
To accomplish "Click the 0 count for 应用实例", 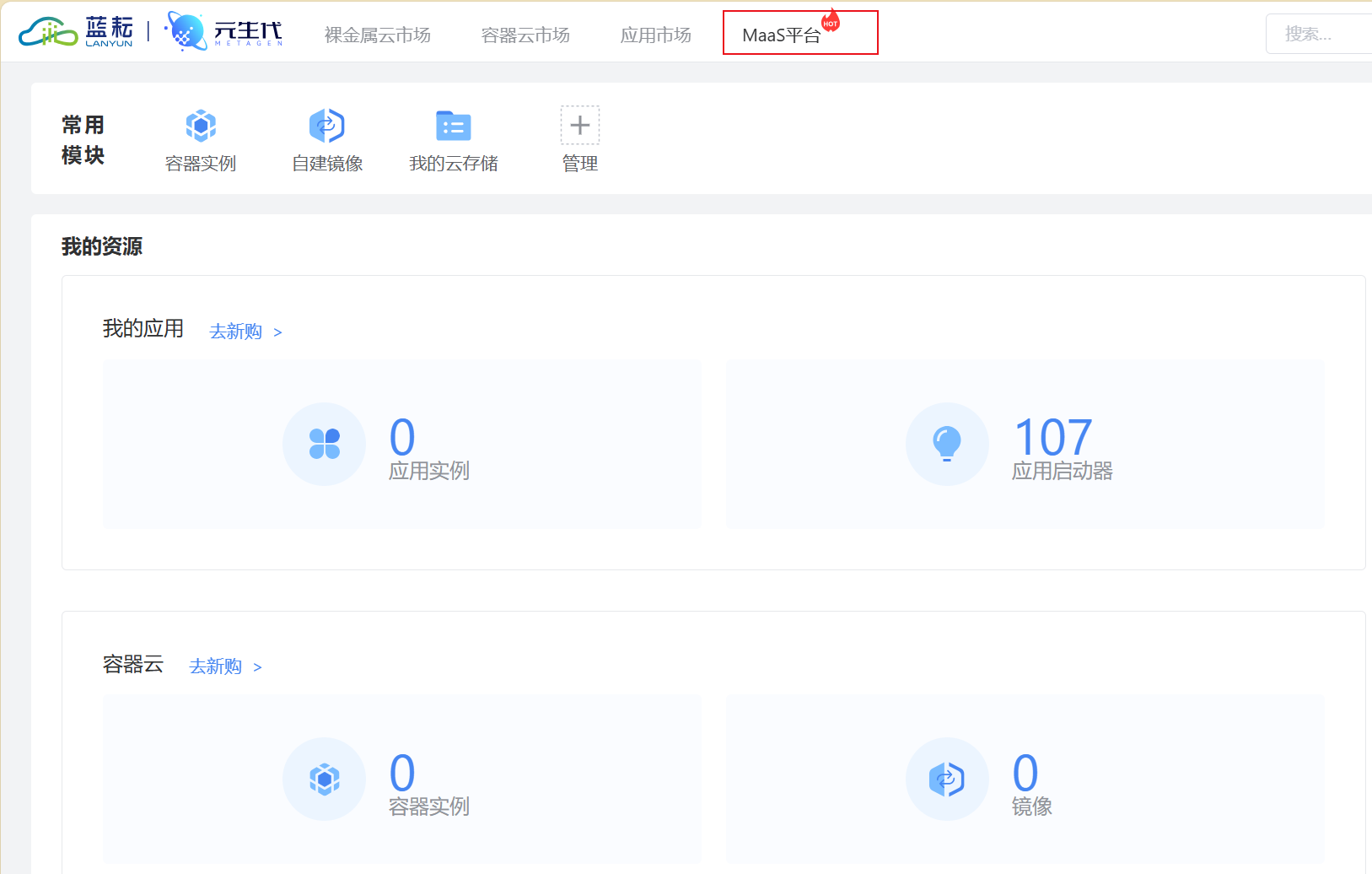I will point(402,438).
